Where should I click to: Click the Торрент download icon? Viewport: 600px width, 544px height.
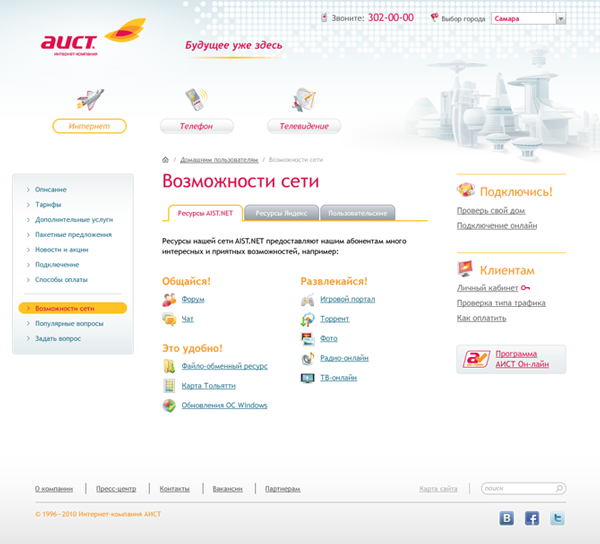[x=308, y=319]
